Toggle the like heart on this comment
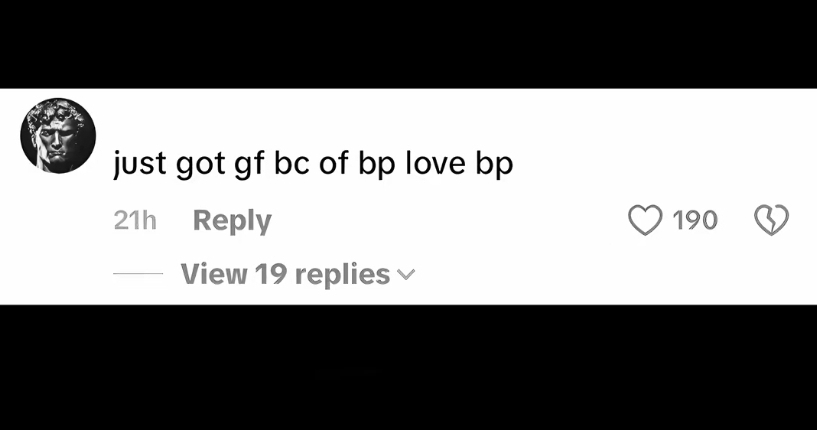This screenshot has width=817, height=430. (645, 220)
